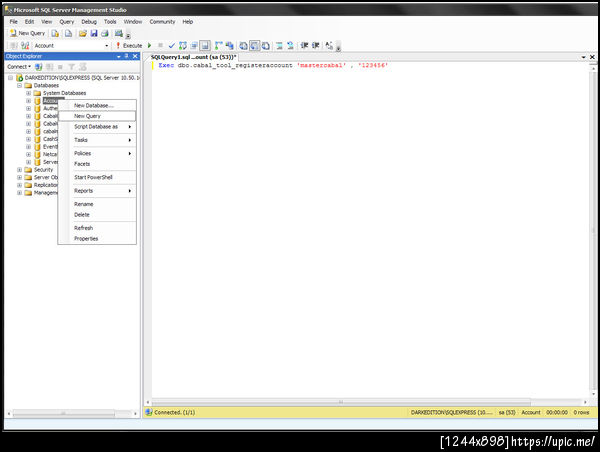
Task: Open the Policies submenu
Action: [x=97, y=153]
